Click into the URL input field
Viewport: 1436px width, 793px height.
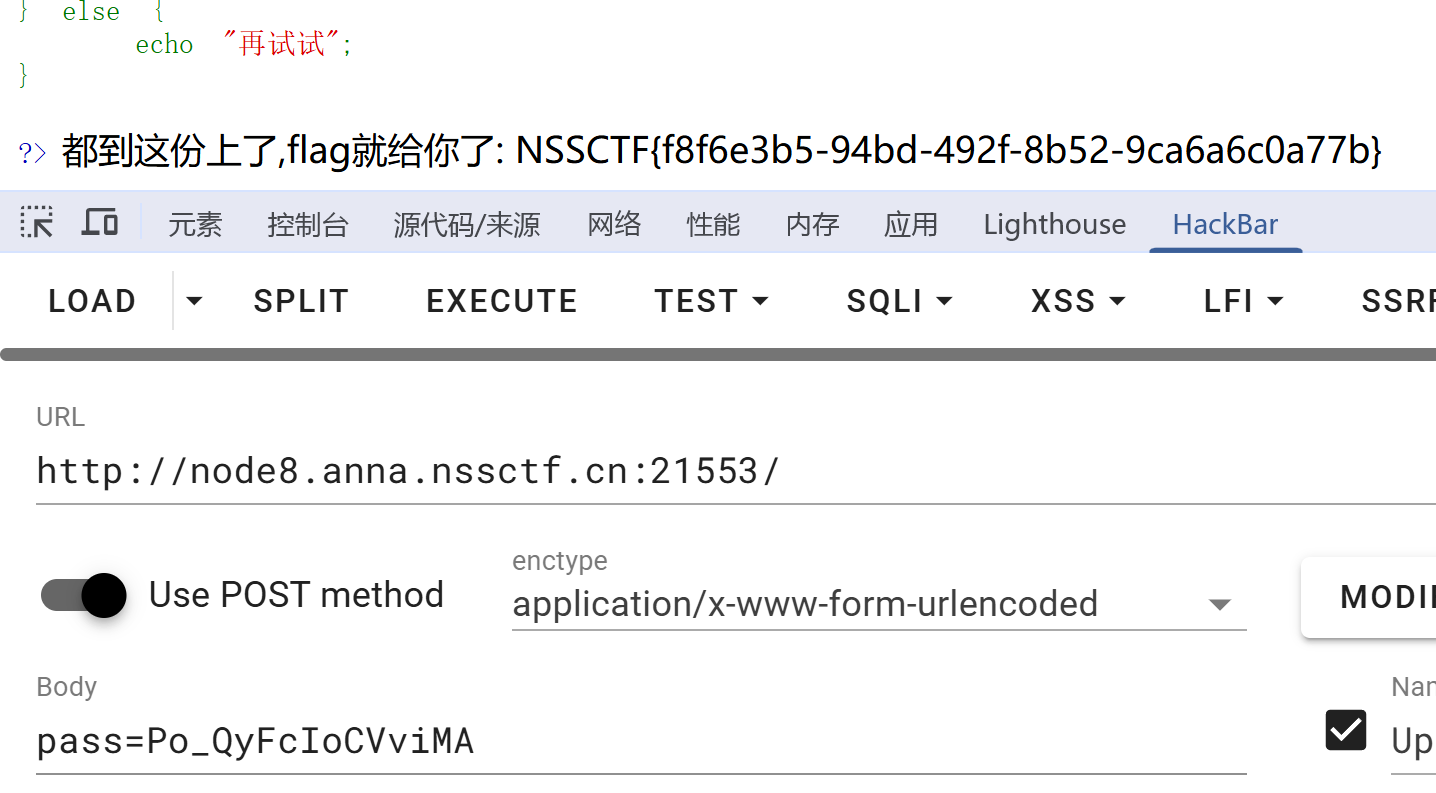pyautogui.click(x=736, y=470)
